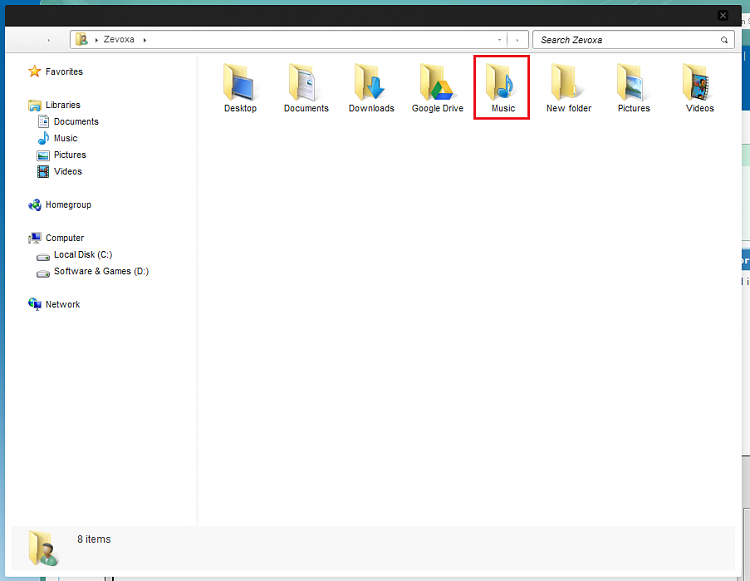Select Computer label in navigation pane
The image size is (750, 581).
click(65, 238)
